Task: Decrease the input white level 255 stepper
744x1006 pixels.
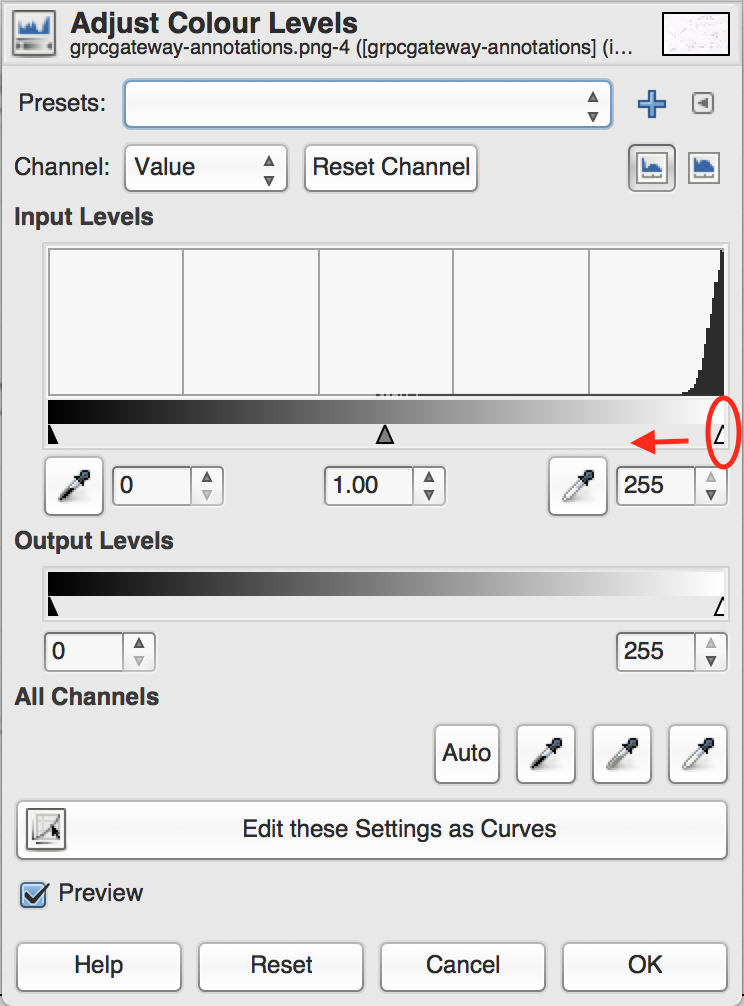Action: pyautogui.click(x=711, y=495)
